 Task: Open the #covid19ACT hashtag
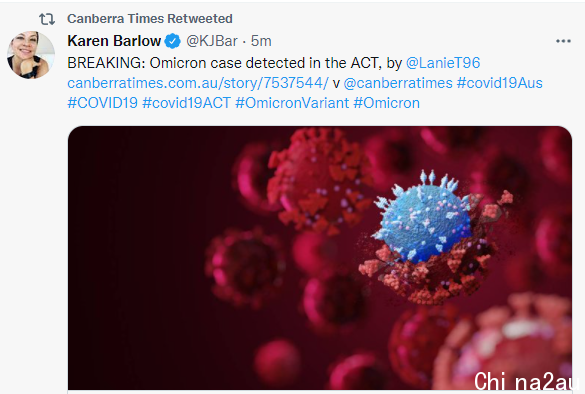point(187,103)
